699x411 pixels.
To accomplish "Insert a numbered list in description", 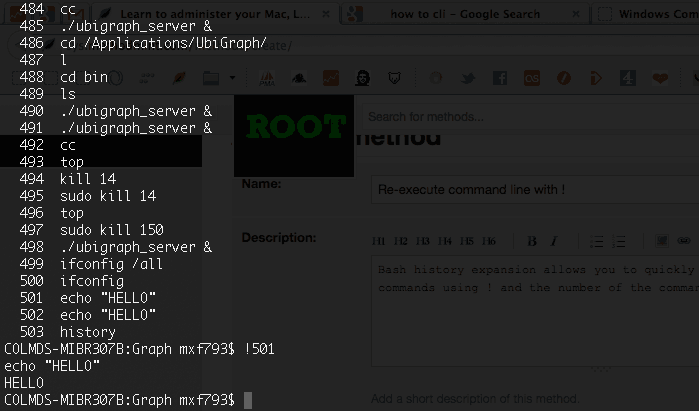I will [x=618, y=241].
